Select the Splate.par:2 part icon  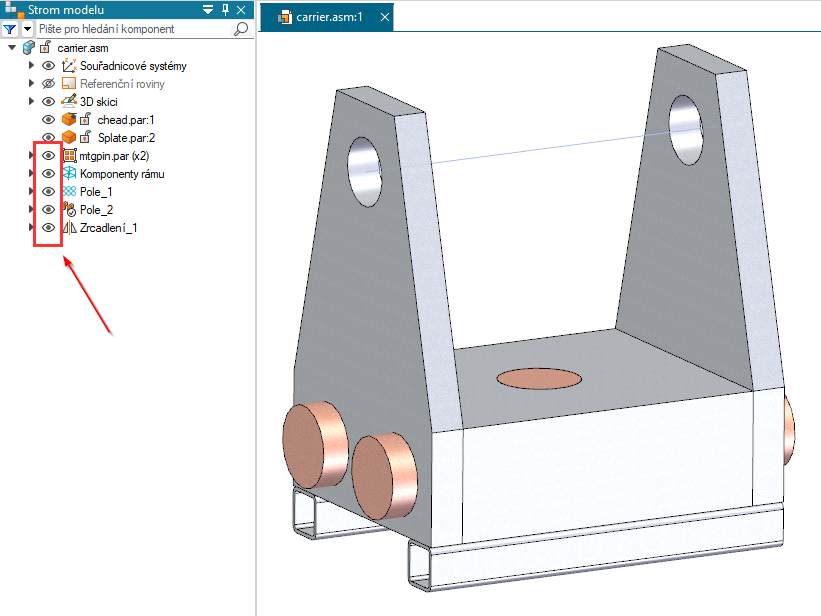click(x=69, y=138)
